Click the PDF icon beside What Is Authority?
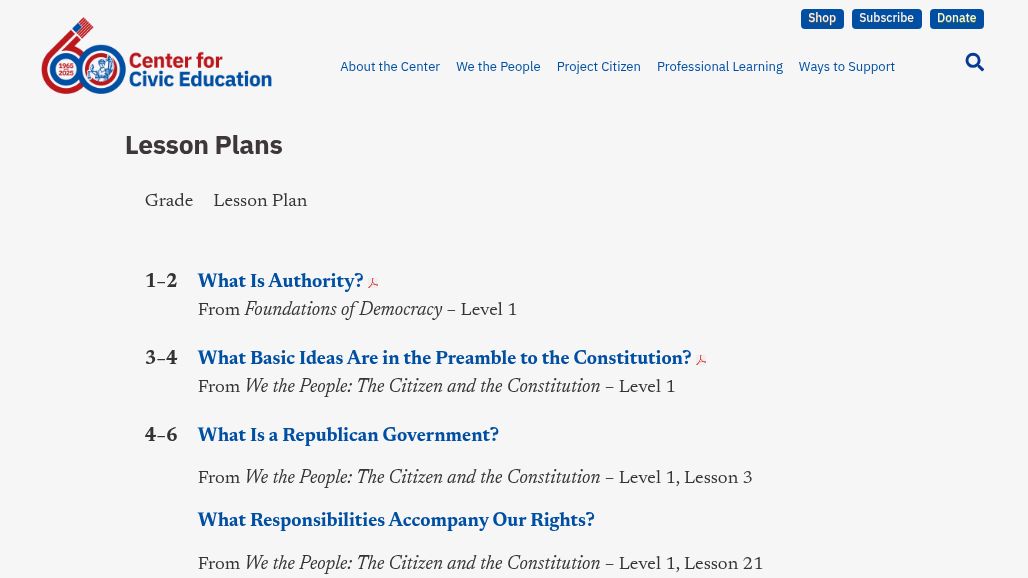 [373, 282]
